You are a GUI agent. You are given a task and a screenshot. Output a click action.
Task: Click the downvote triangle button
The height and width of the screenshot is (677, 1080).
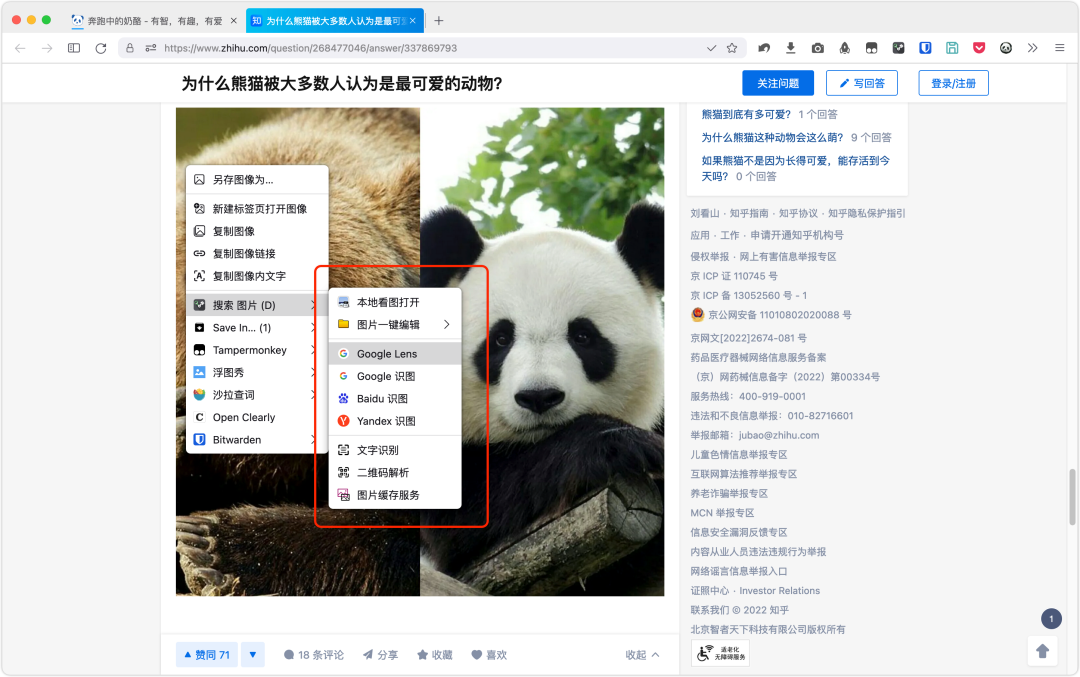(x=253, y=654)
